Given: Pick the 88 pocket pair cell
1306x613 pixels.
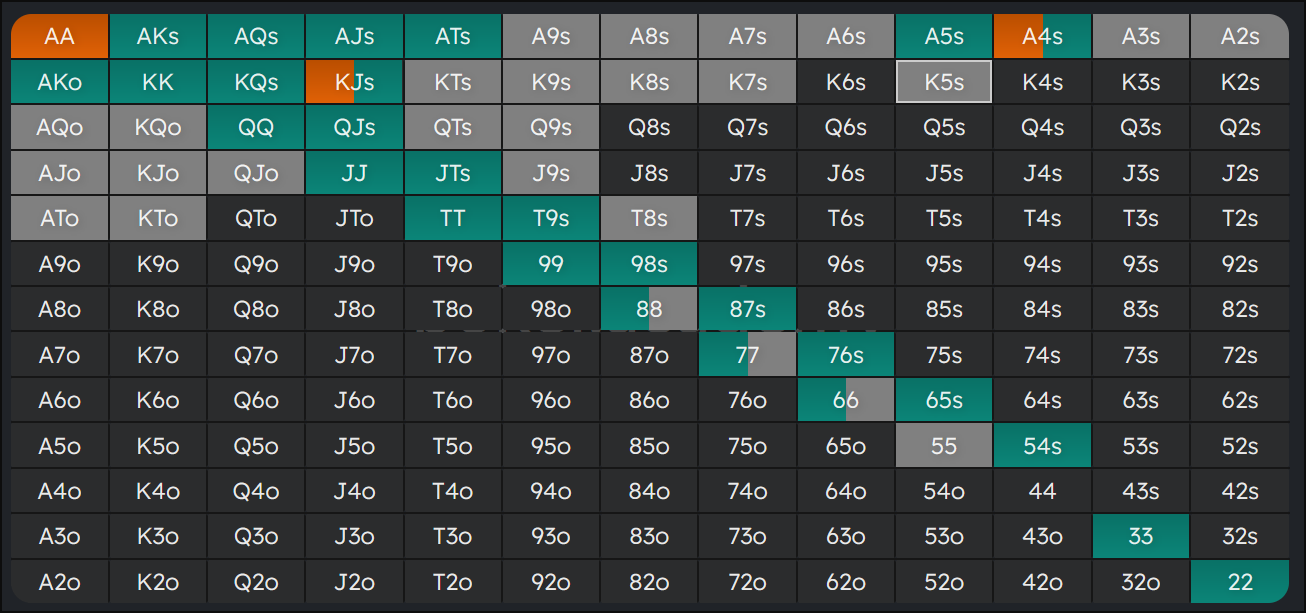Looking at the screenshot, I should 649,309.
